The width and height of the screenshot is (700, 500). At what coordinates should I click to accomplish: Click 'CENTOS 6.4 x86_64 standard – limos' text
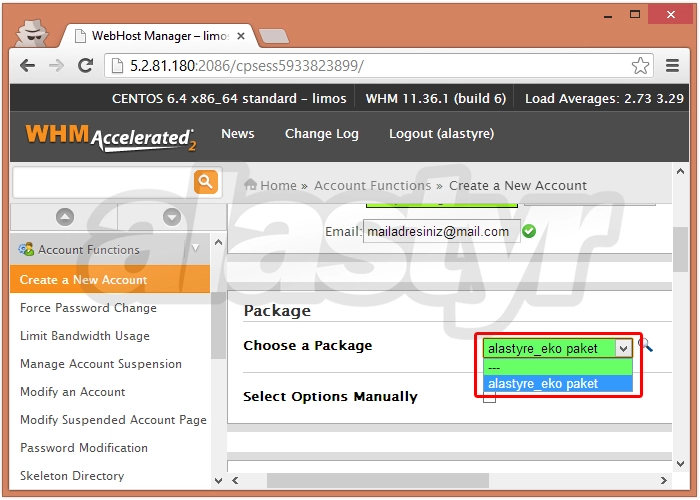coord(229,99)
